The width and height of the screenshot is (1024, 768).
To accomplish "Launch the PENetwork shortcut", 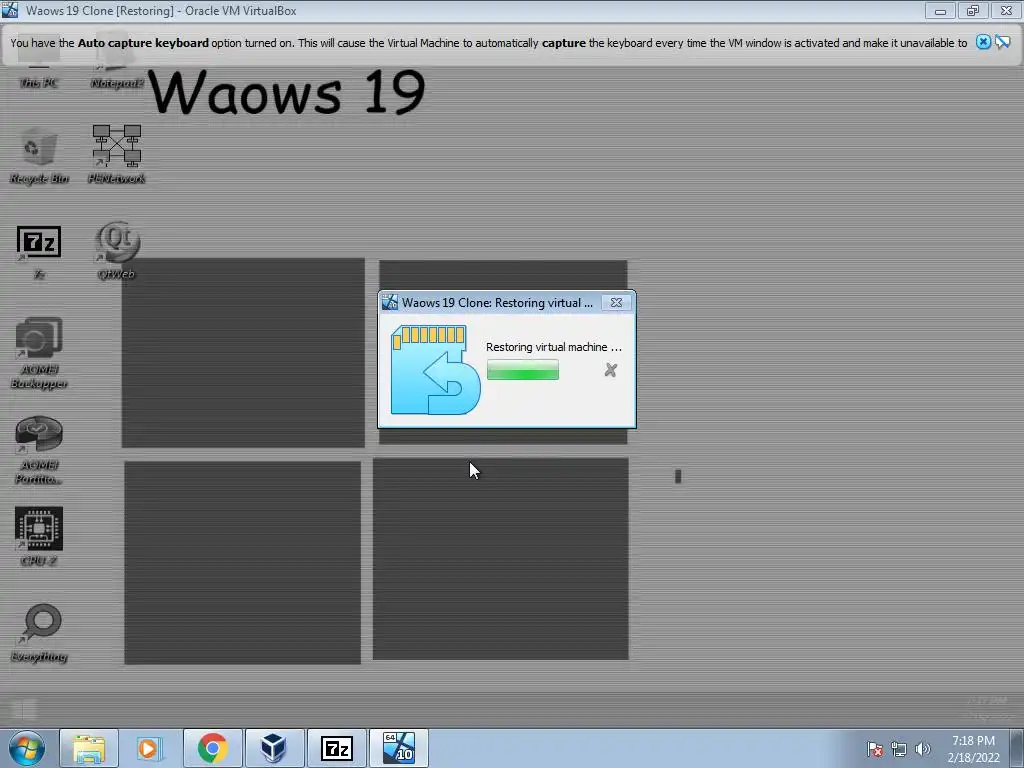I will [116, 155].
